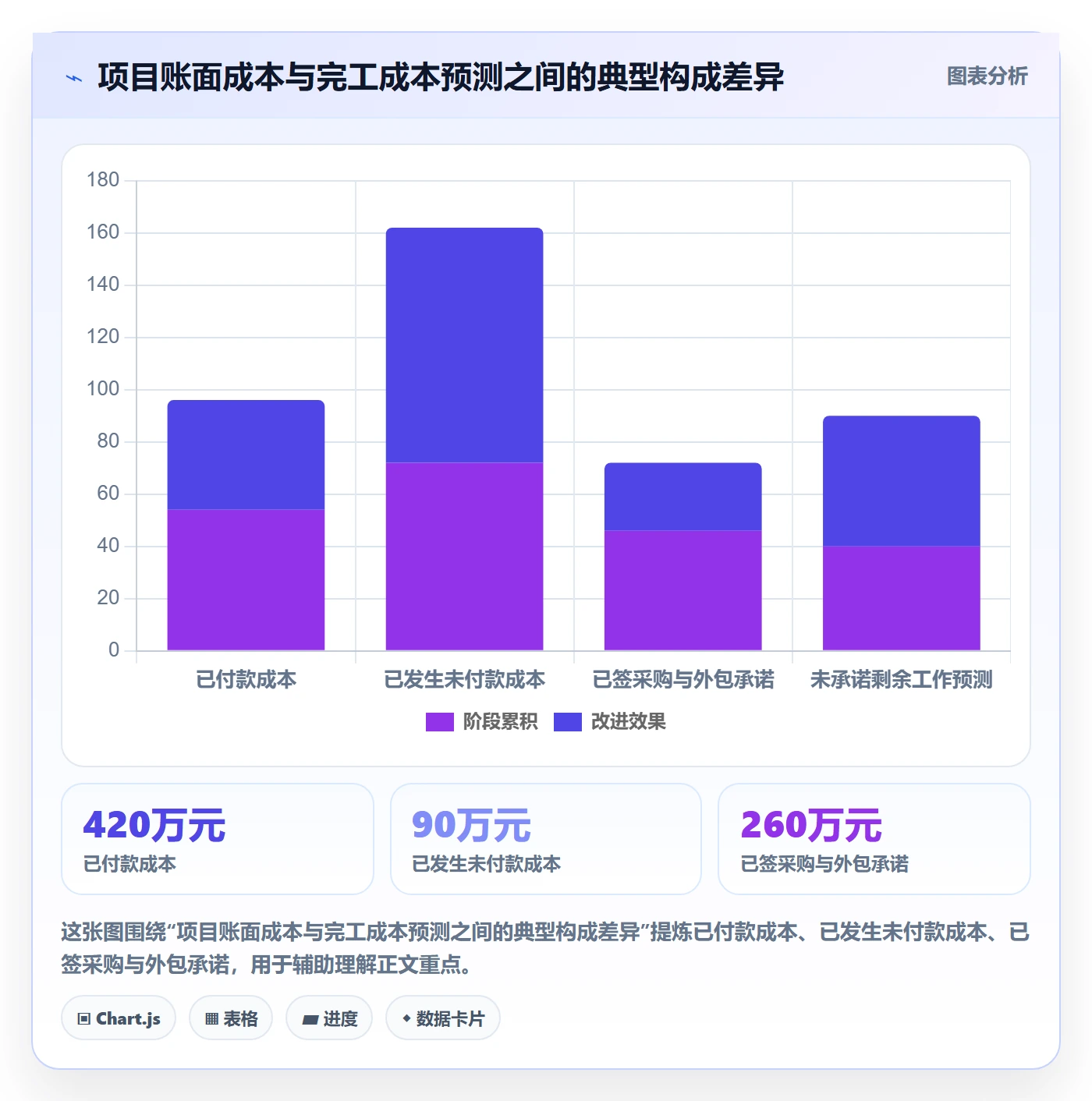Select the 进度 tag chip
The width and height of the screenshot is (1092, 1101).
coord(329,1018)
